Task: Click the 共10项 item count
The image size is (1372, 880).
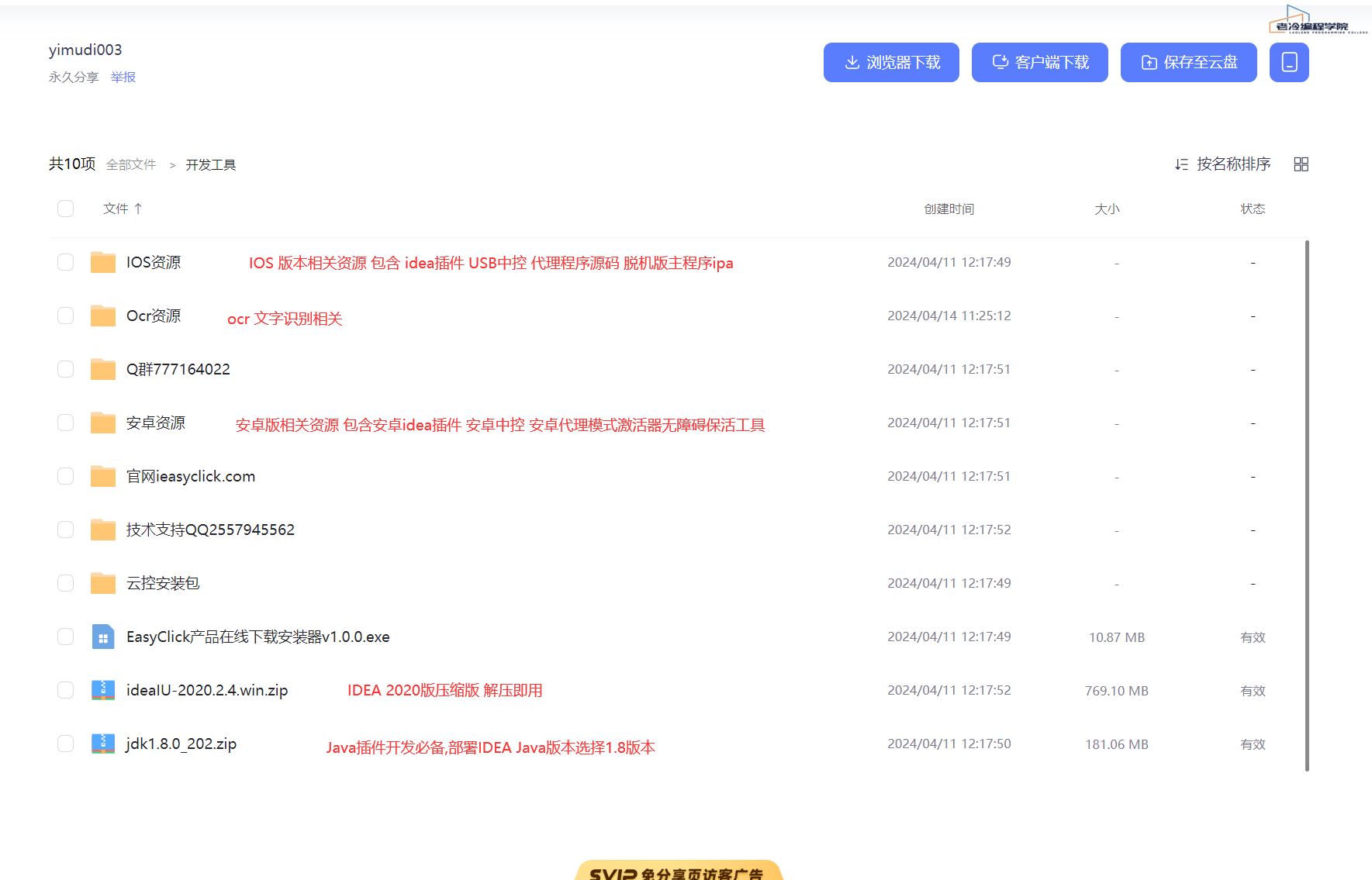Action: pos(72,164)
